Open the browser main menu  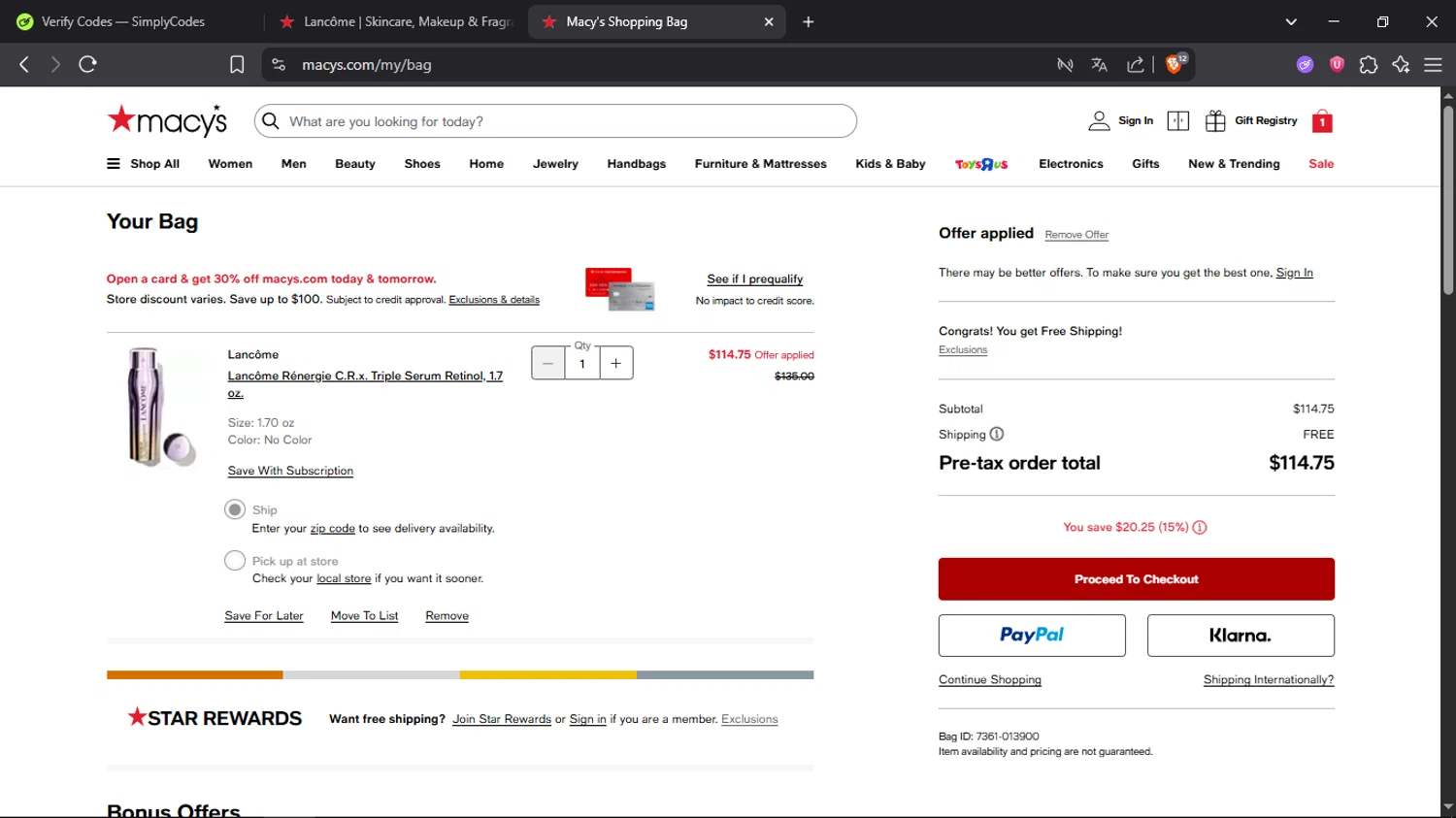(1433, 65)
